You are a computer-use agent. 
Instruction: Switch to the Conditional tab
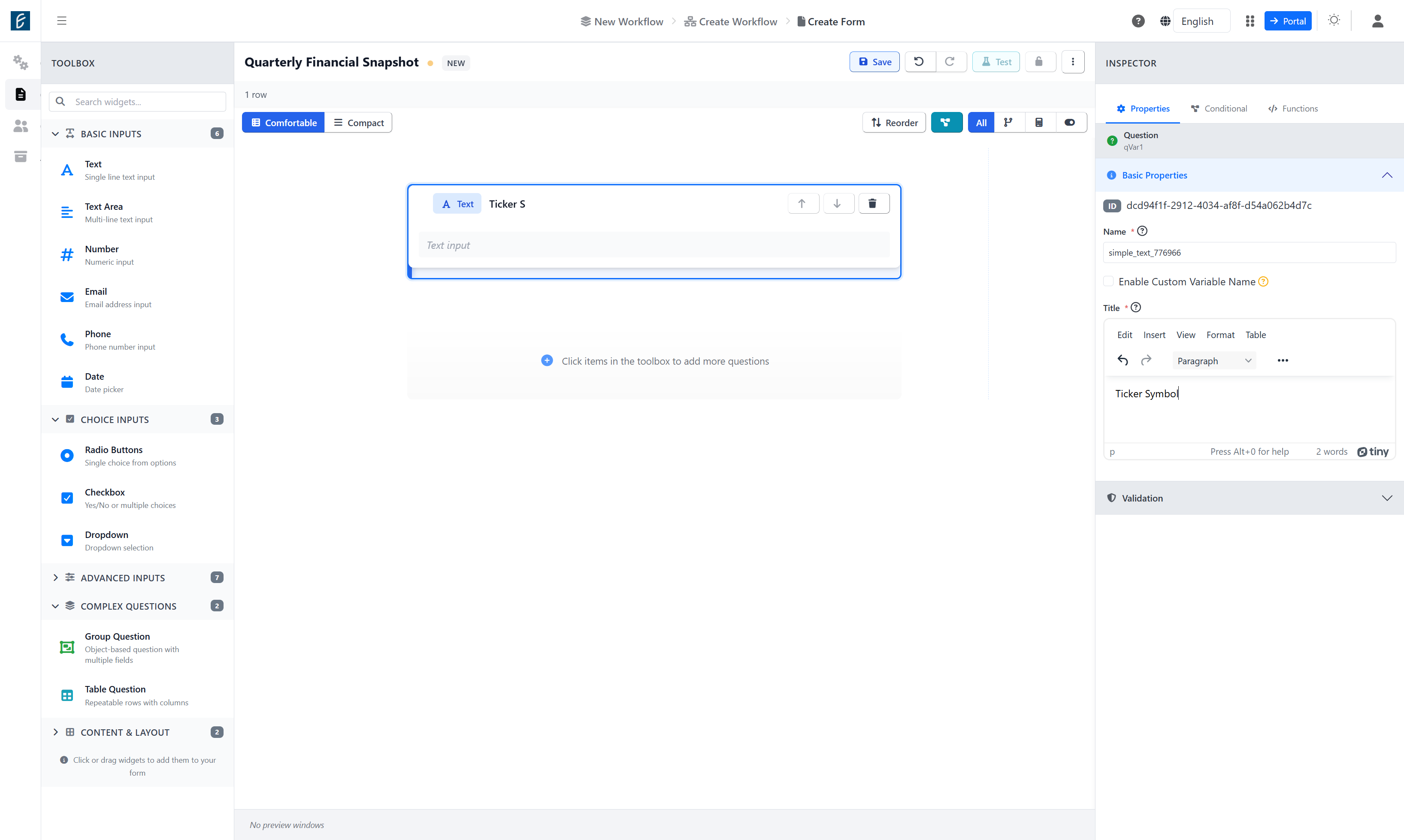point(1218,109)
